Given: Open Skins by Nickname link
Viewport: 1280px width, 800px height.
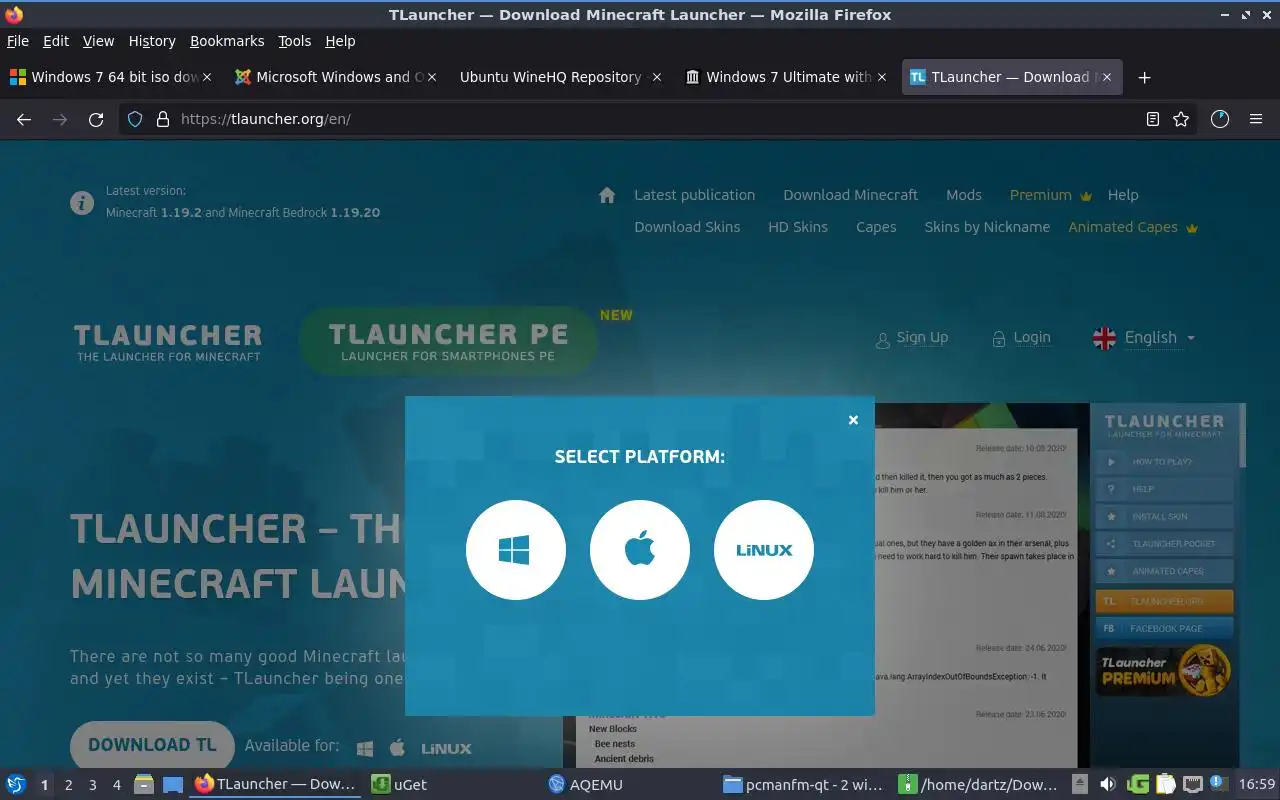Looking at the screenshot, I should pyautogui.click(x=987, y=227).
